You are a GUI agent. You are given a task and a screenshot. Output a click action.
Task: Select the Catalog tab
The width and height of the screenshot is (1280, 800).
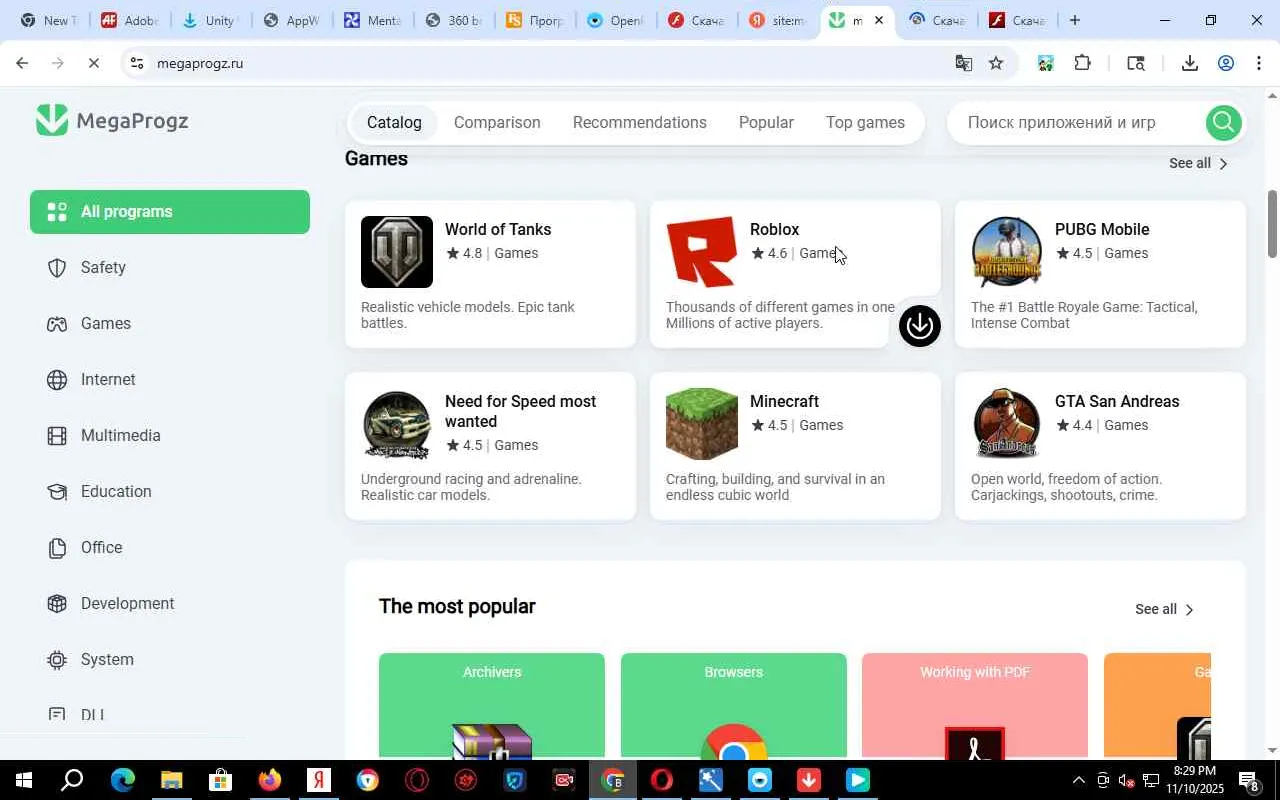pyautogui.click(x=394, y=122)
